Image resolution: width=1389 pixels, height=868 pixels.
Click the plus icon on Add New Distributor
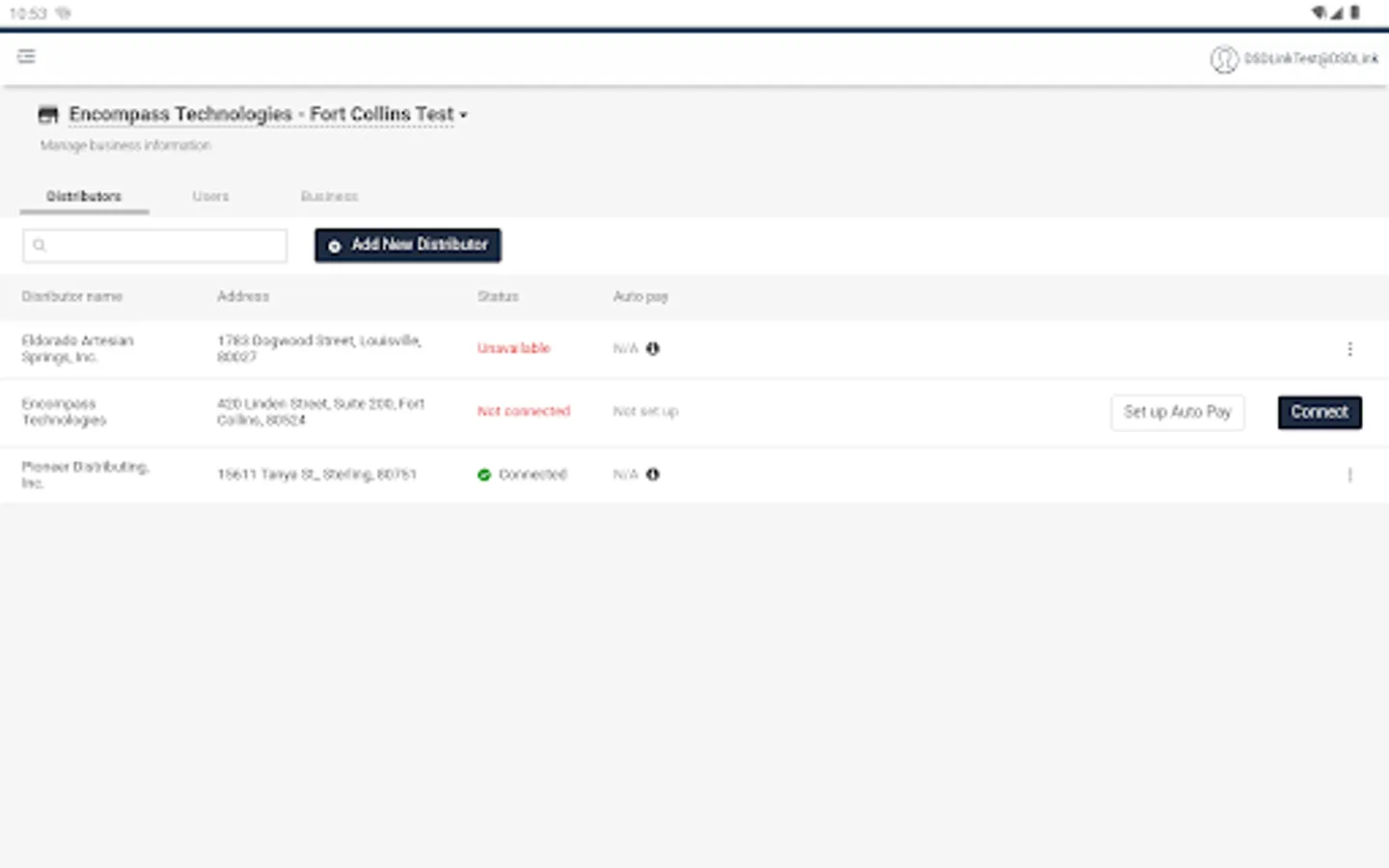pyautogui.click(x=335, y=246)
